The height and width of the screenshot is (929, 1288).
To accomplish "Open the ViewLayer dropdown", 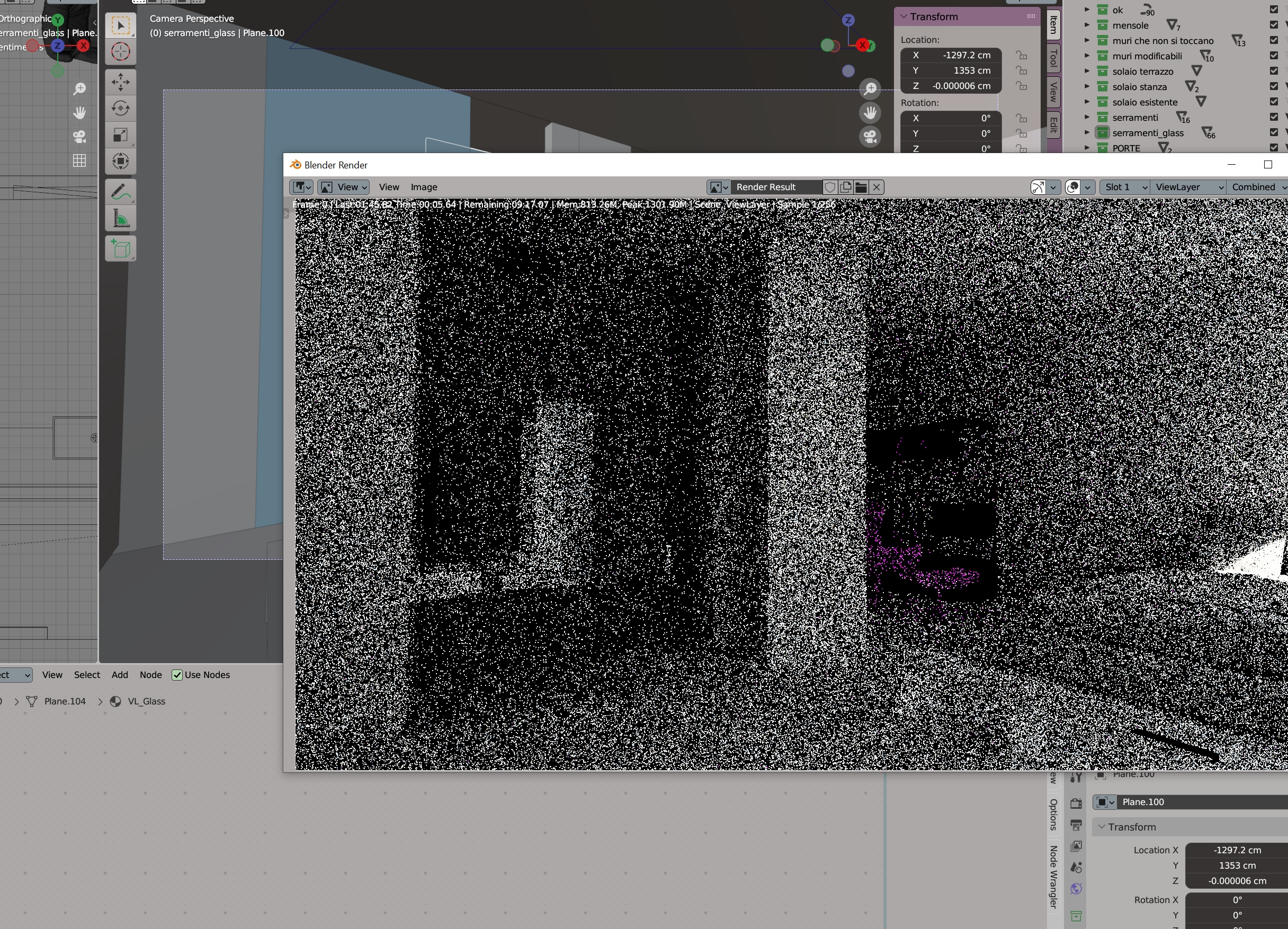I will [1188, 187].
